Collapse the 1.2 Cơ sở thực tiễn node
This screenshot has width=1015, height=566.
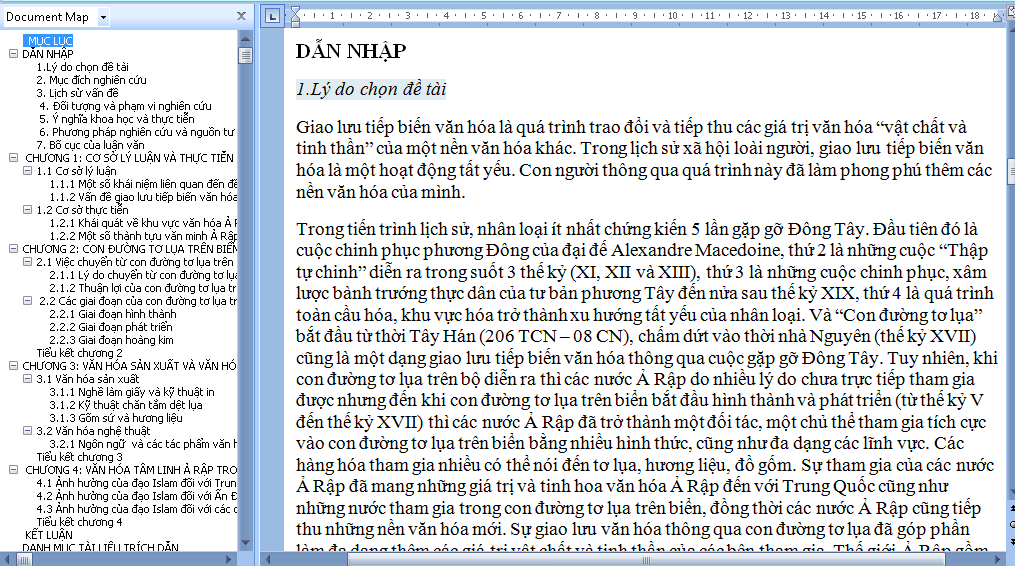[27, 209]
